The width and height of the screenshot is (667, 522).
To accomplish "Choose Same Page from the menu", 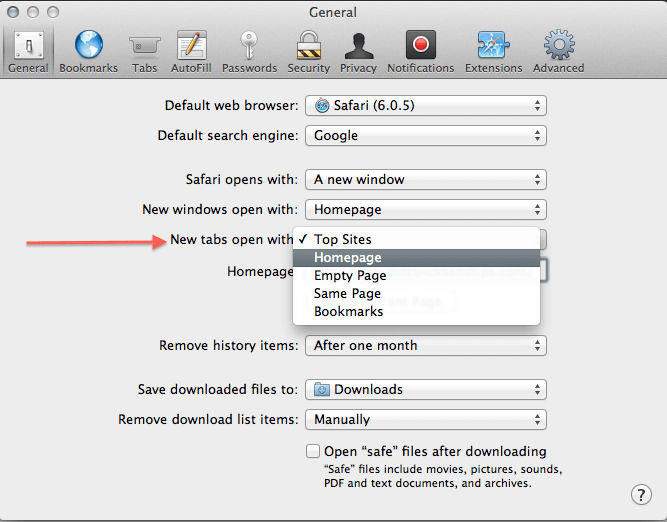I will (416, 294).
